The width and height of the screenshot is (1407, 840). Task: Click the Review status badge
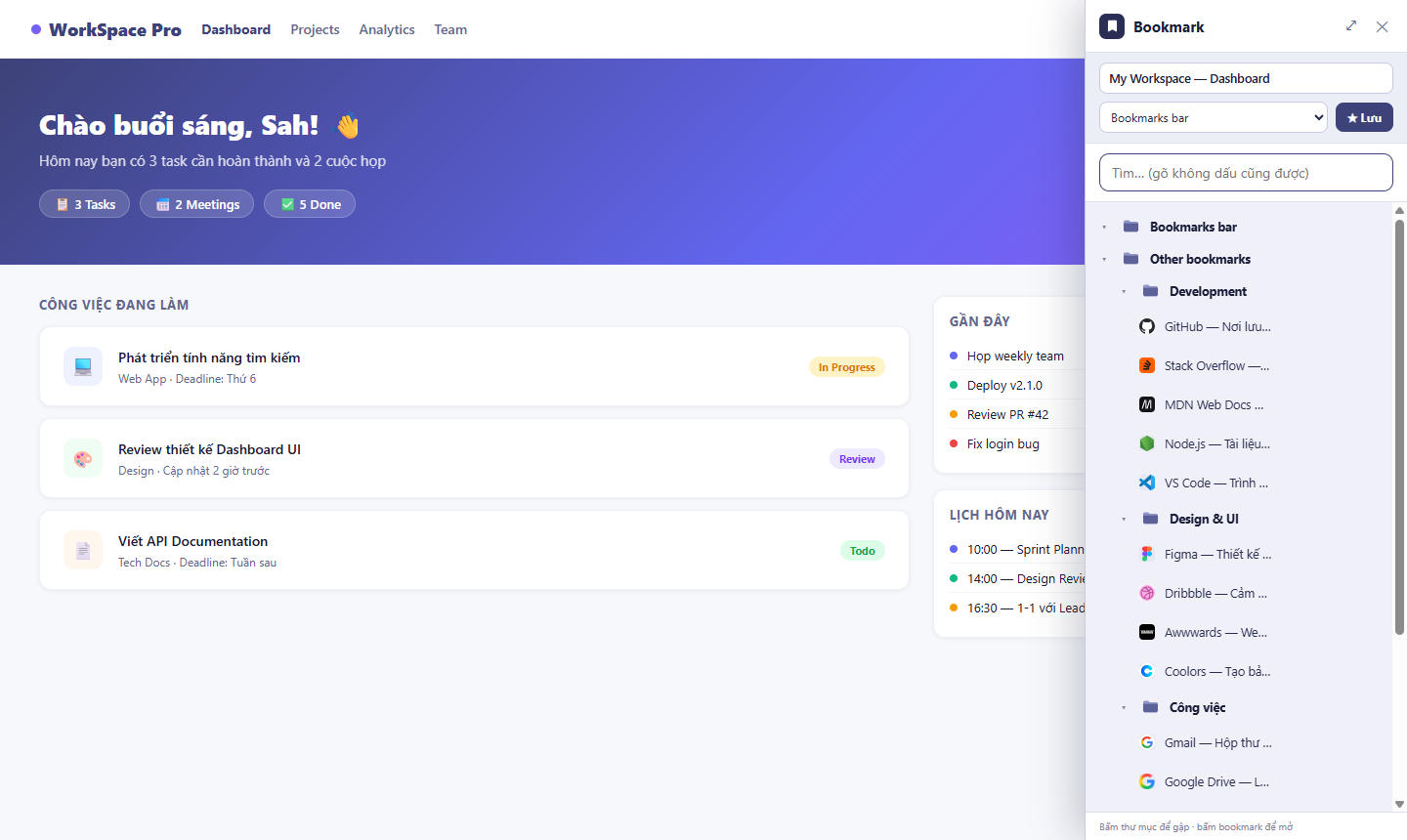pos(857,459)
